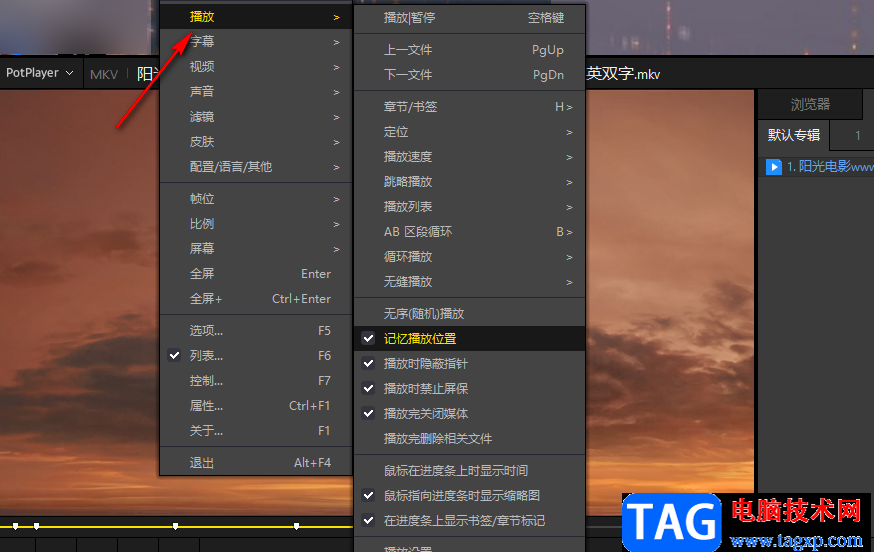The height and width of the screenshot is (552, 874).
Task: Expand the 滤镜 submenu
Action: (256, 117)
